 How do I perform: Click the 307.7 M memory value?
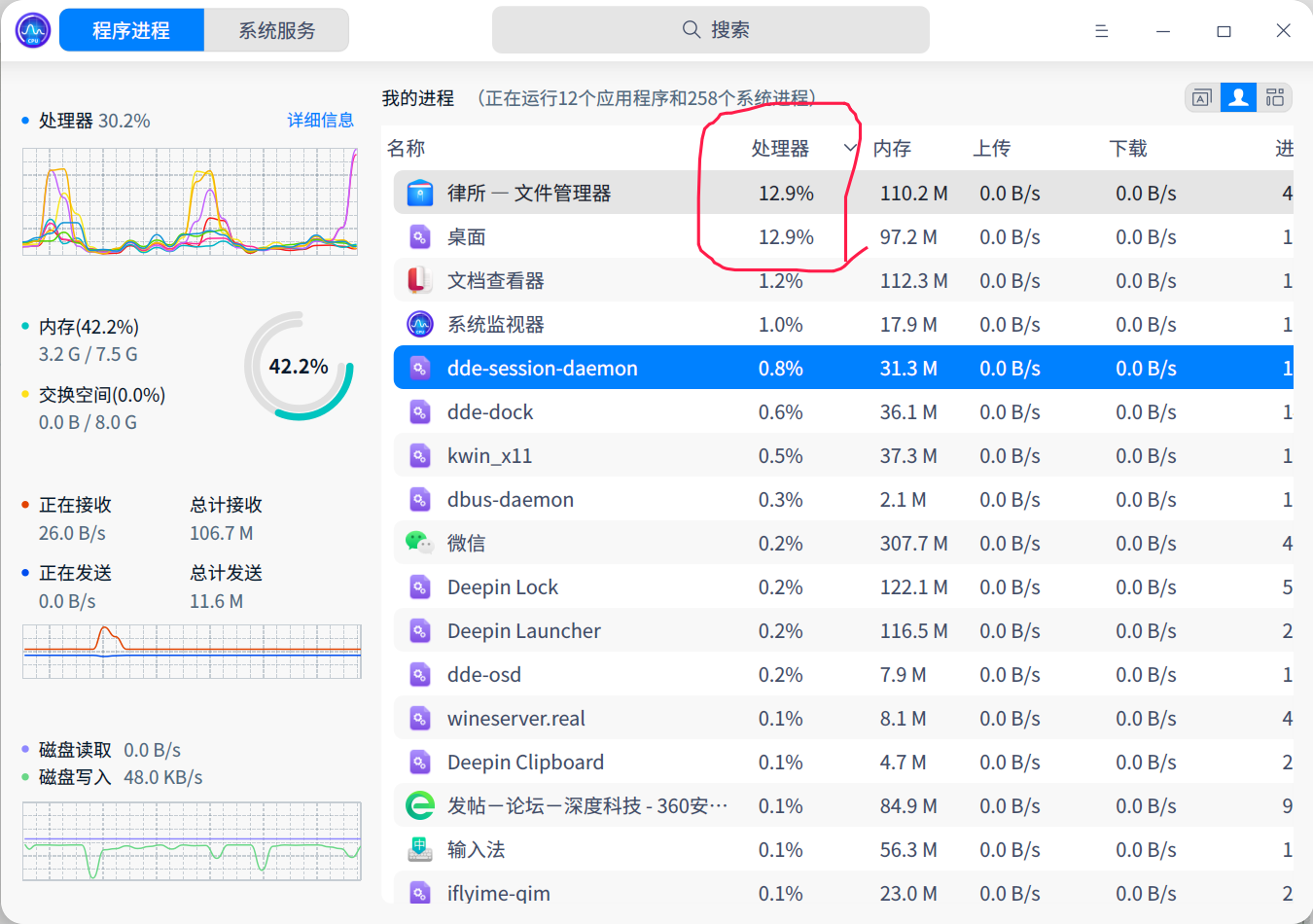point(914,543)
